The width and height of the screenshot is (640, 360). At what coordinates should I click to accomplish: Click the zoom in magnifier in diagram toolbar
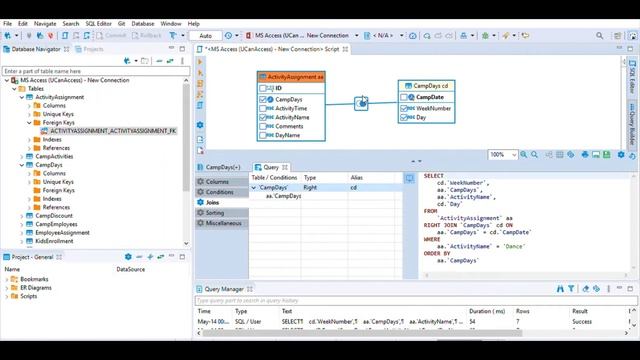523,155
